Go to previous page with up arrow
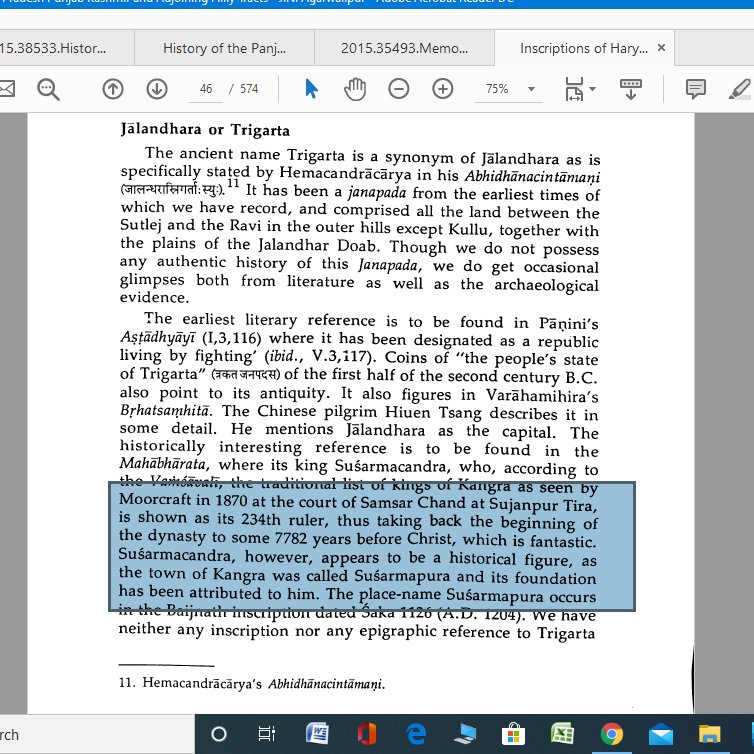The width and height of the screenshot is (754, 754). tap(113, 89)
